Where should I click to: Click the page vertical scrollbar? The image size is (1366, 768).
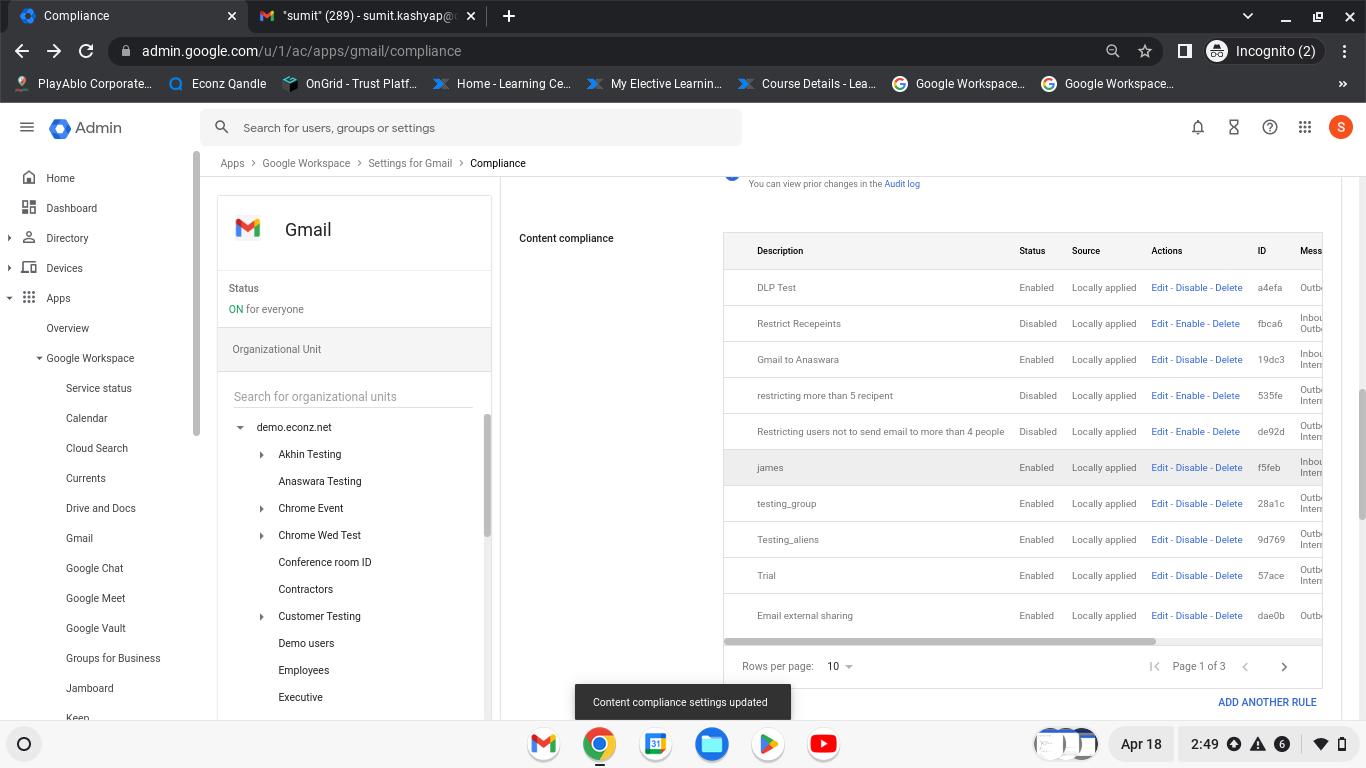1361,453
